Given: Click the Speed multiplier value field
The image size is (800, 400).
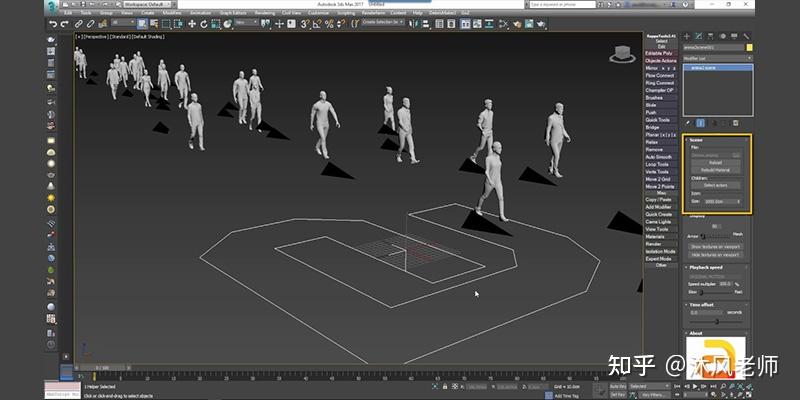Looking at the screenshot, I should click(x=725, y=284).
